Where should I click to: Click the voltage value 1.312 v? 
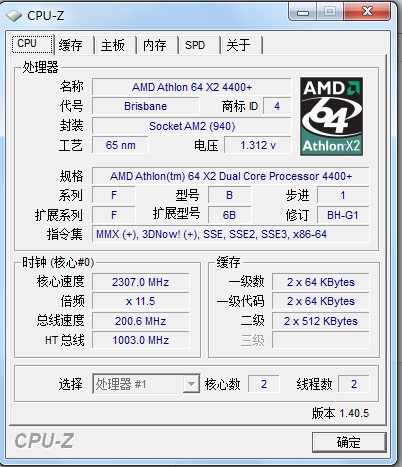point(258,145)
